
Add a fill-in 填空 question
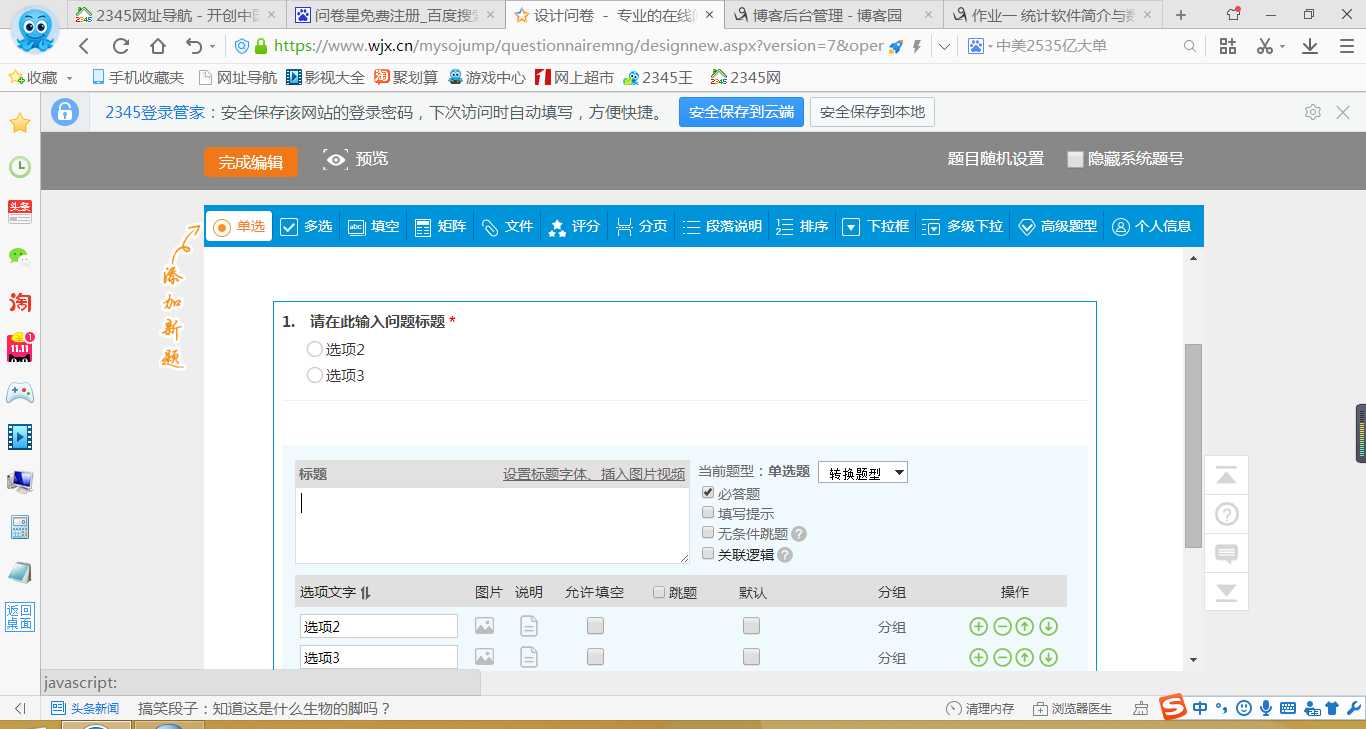[x=373, y=227]
